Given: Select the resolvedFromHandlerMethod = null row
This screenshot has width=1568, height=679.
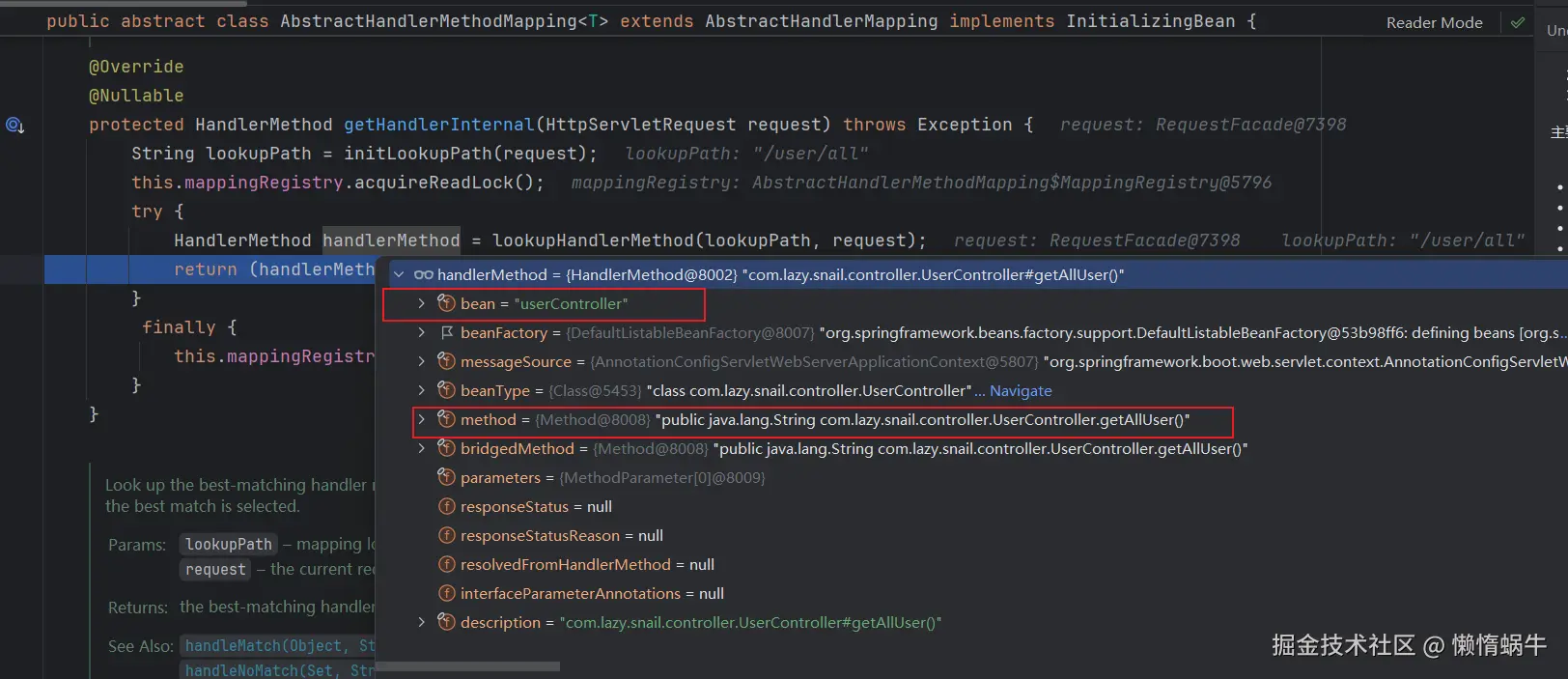Looking at the screenshot, I should [x=971, y=564].
